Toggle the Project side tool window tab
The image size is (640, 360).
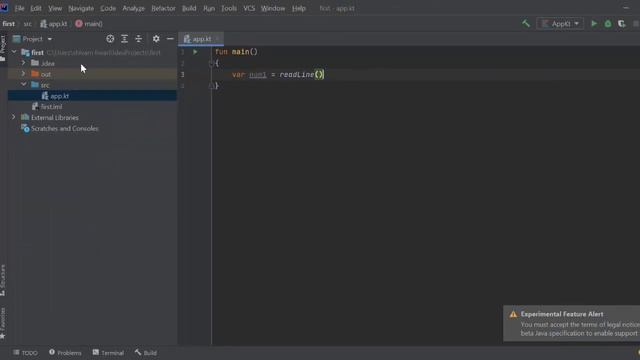tap(3, 48)
